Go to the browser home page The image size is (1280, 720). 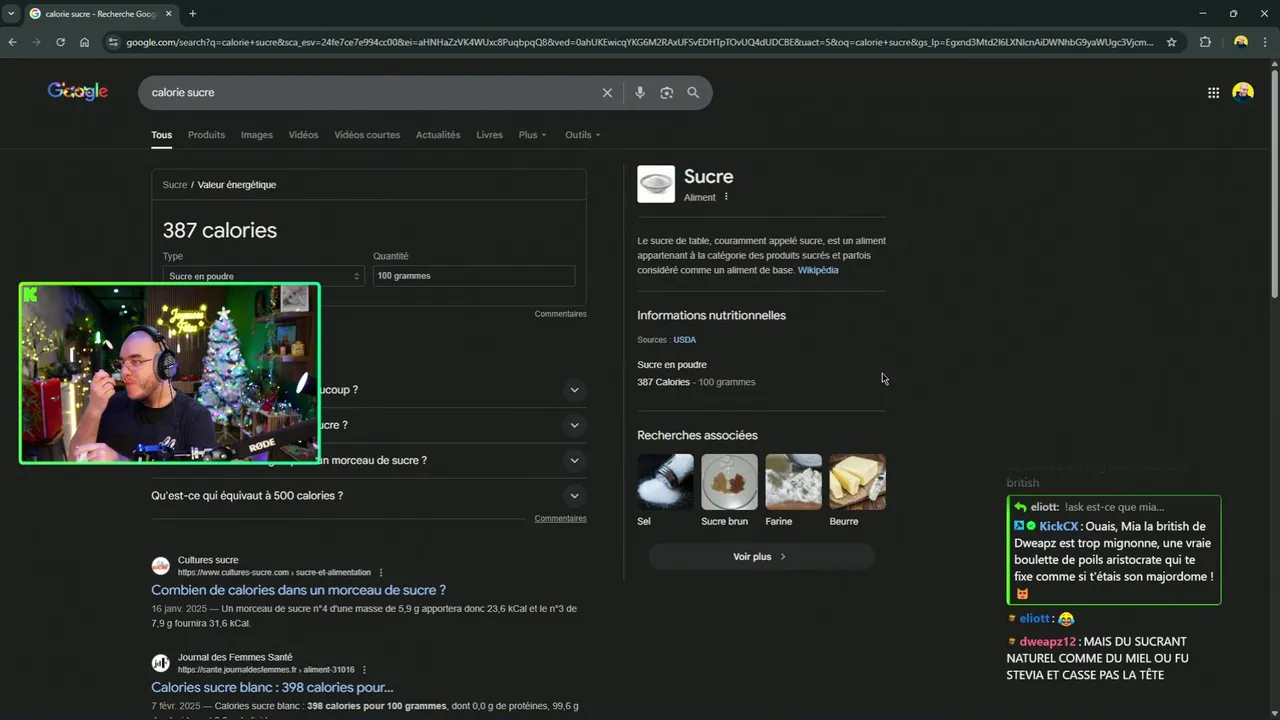point(85,42)
